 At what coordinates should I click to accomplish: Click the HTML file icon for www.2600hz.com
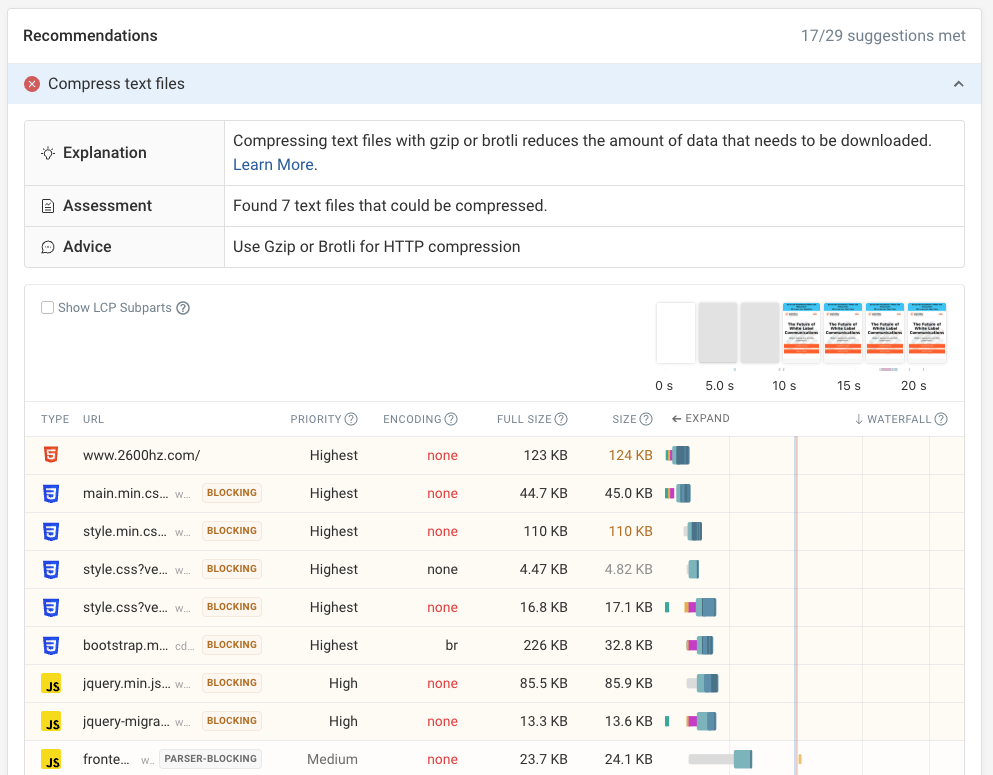tap(51, 455)
